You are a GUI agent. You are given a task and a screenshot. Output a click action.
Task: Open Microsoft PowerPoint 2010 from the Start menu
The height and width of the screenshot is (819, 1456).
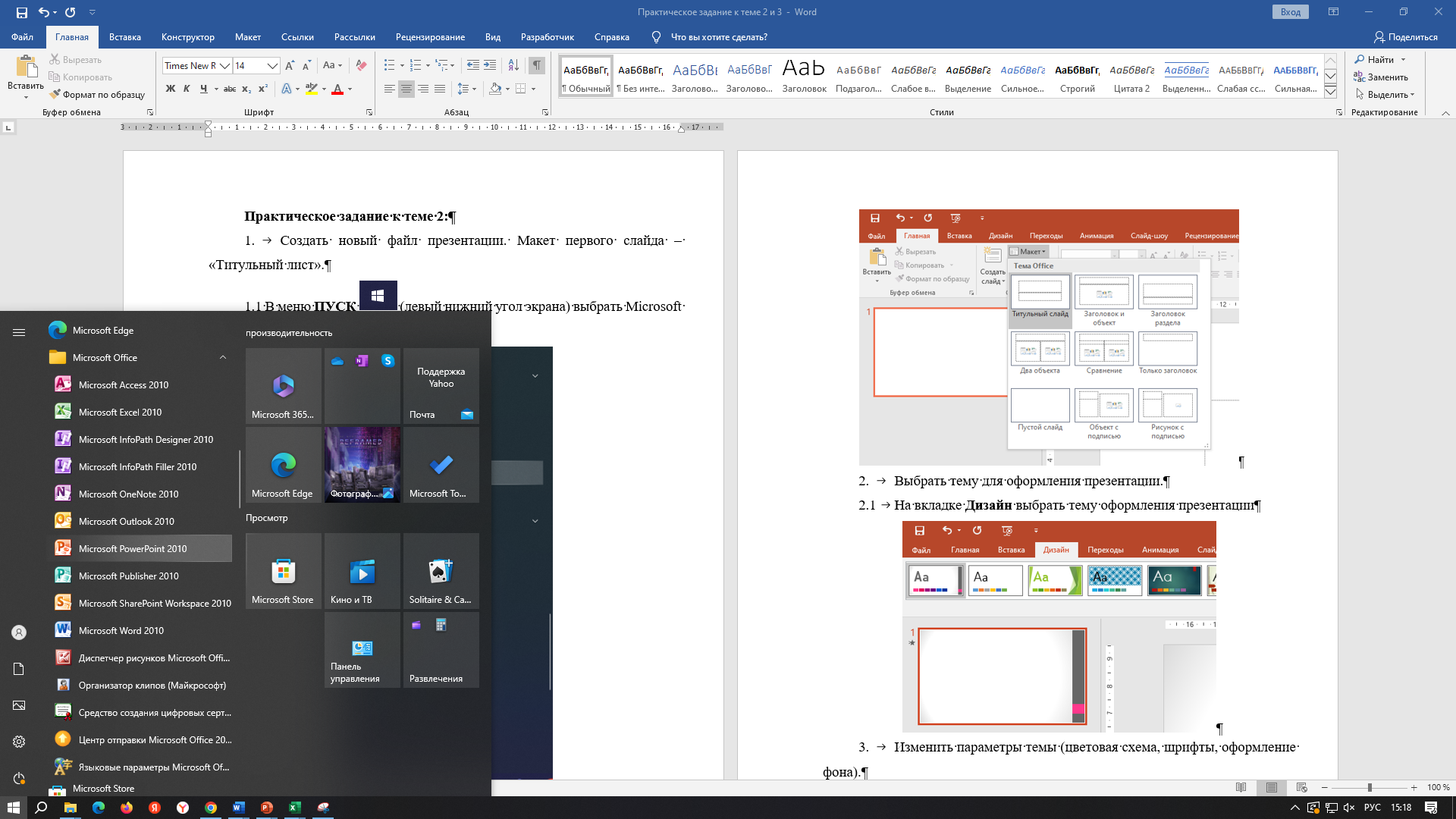140,548
